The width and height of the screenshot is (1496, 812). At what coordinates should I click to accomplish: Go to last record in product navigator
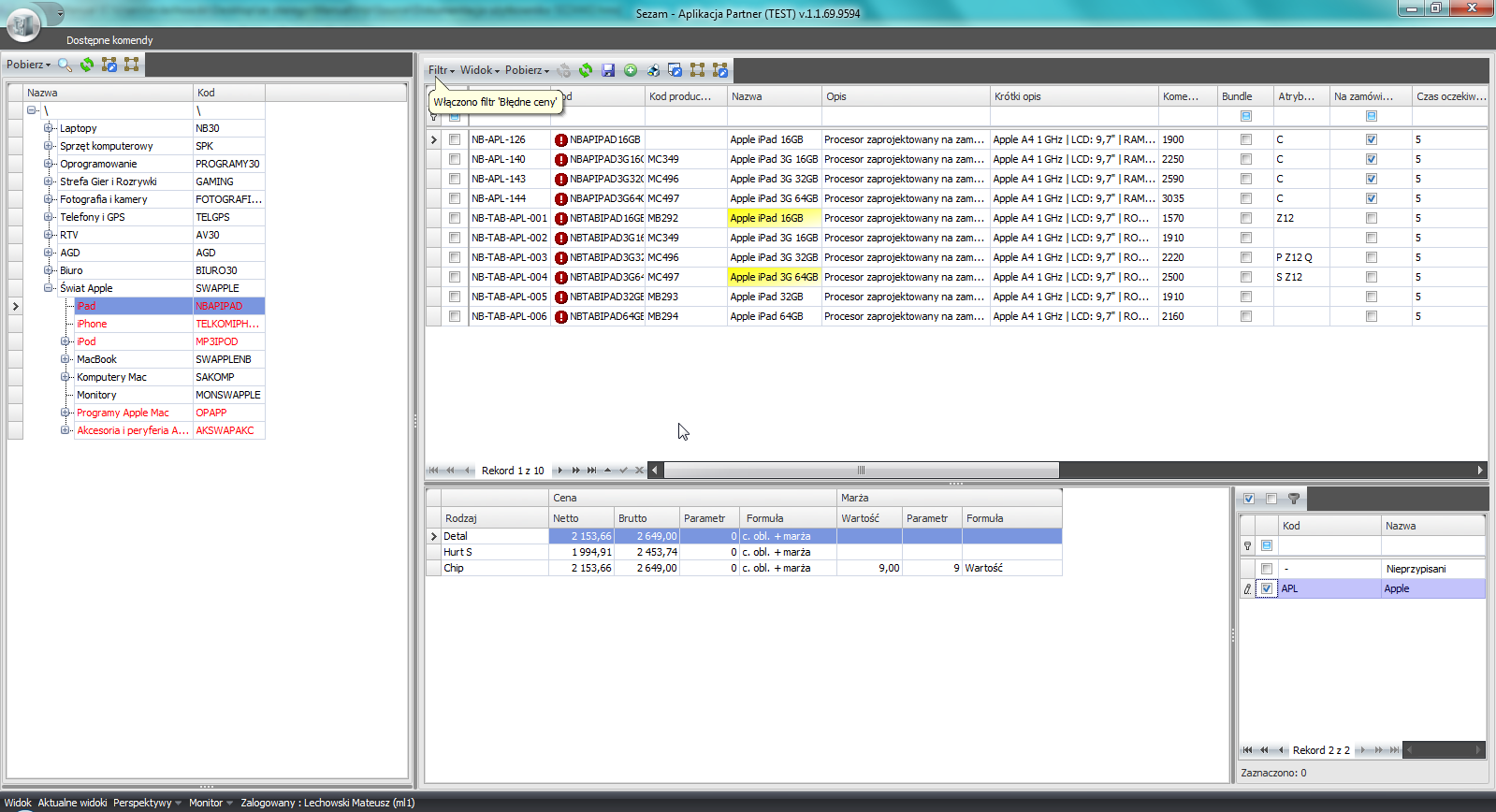click(x=591, y=471)
